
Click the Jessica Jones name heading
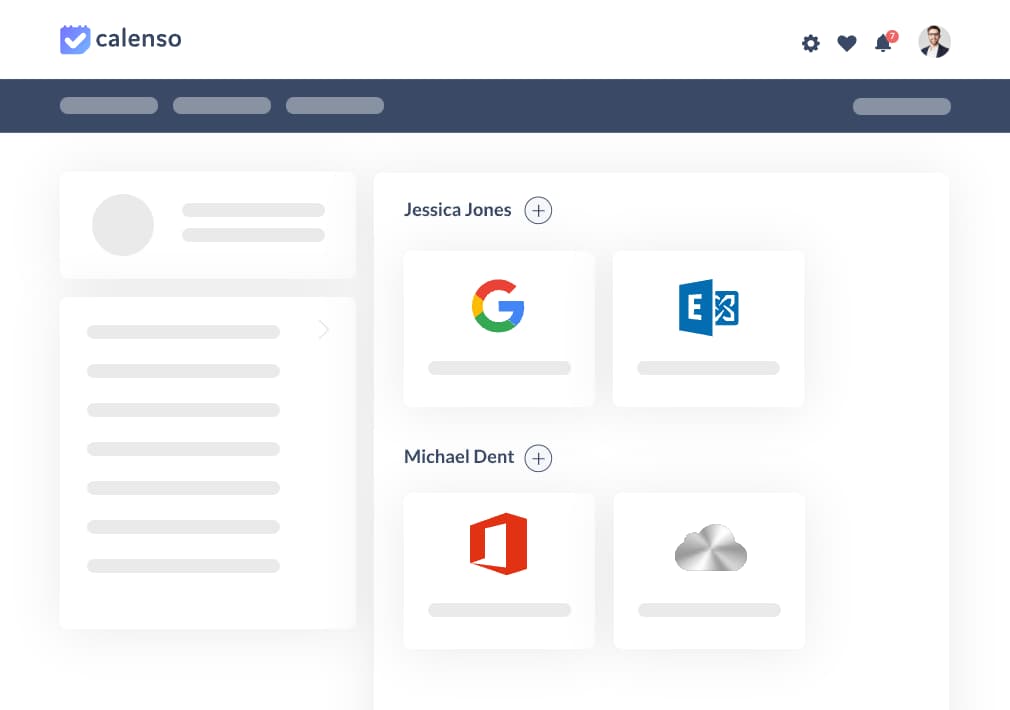coord(457,210)
